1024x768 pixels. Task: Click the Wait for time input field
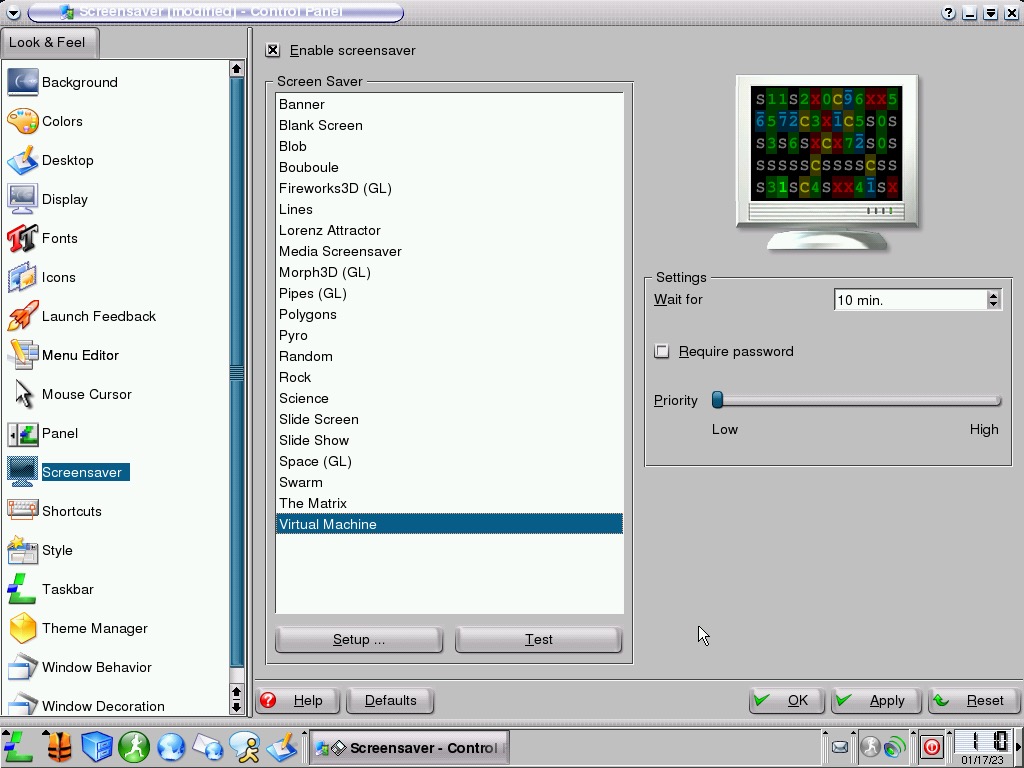(908, 300)
